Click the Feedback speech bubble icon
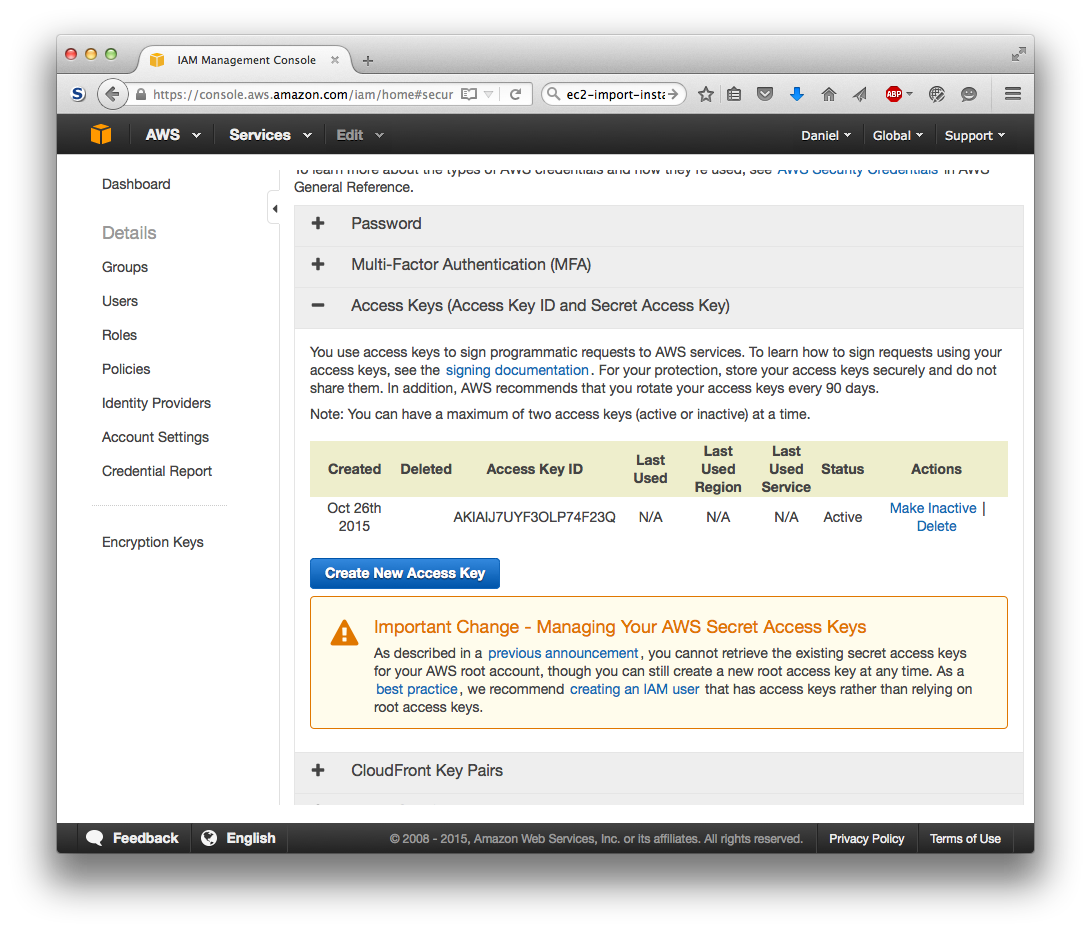1091x932 pixels. coord(95,838)
